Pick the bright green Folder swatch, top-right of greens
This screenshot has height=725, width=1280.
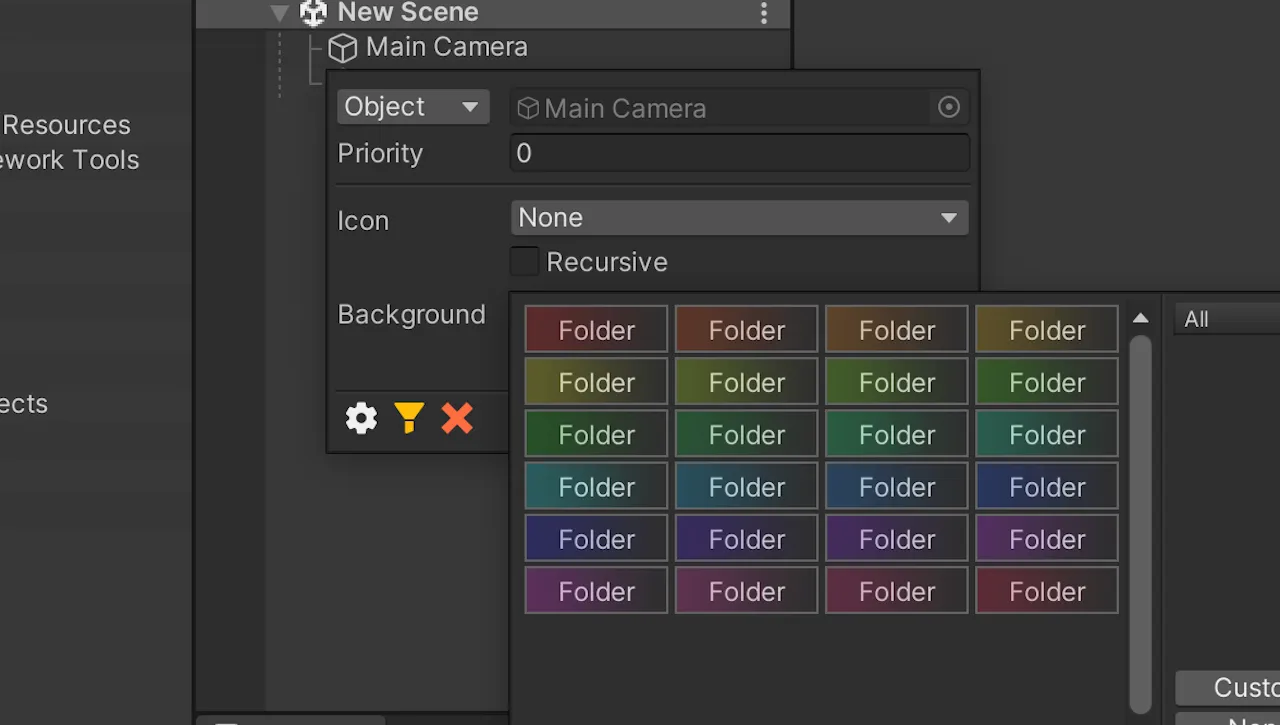(1046, 382)
